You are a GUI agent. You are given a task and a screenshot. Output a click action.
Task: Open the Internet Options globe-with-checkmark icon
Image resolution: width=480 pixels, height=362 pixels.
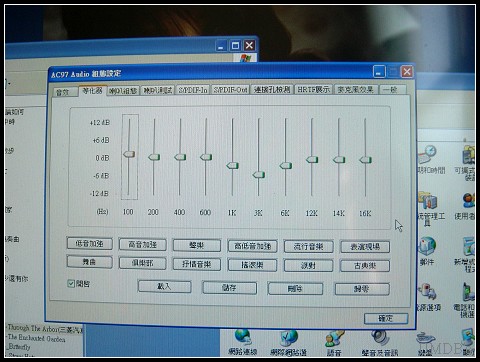[x=288, y=337]
